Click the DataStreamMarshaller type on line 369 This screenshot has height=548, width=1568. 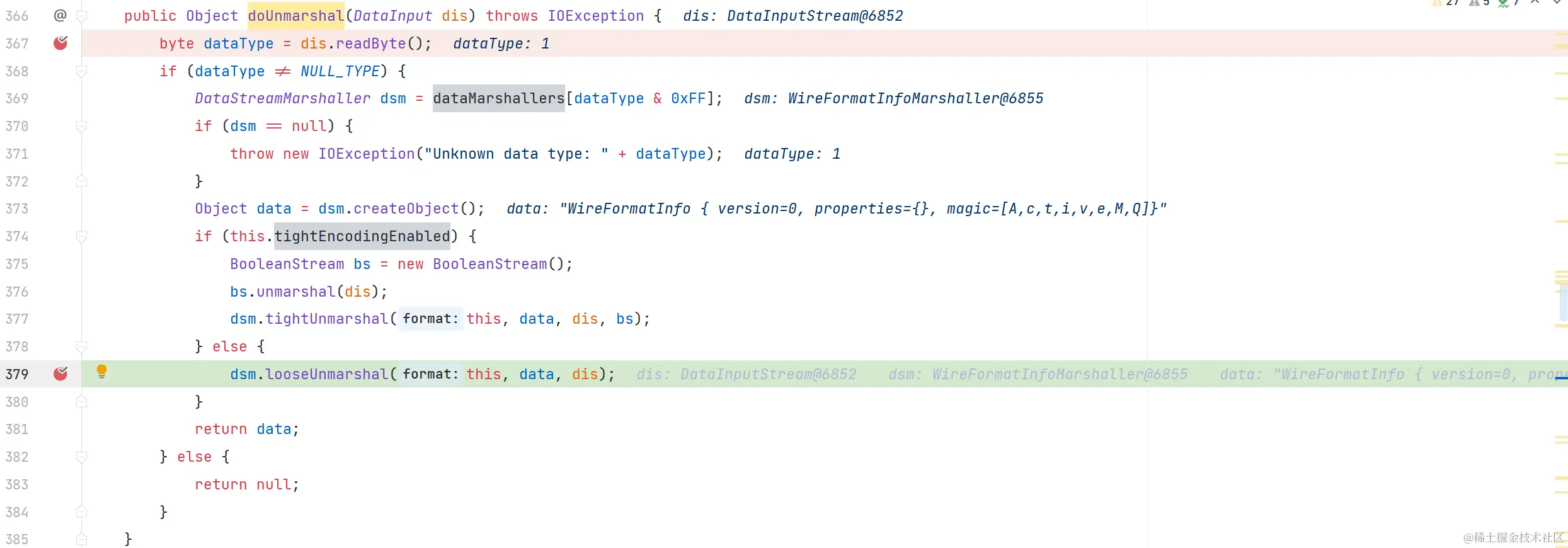pyautogui.click(x=282, y=98)
